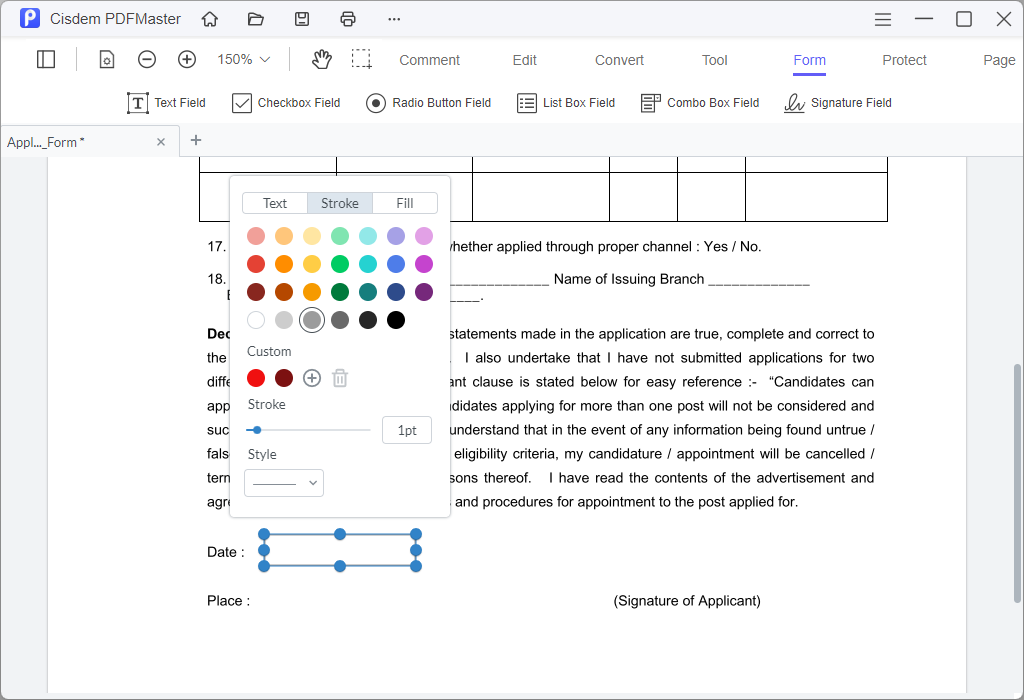Switch to the Page tab
This screenshot has height=700, width=1024.
(999, 60)
